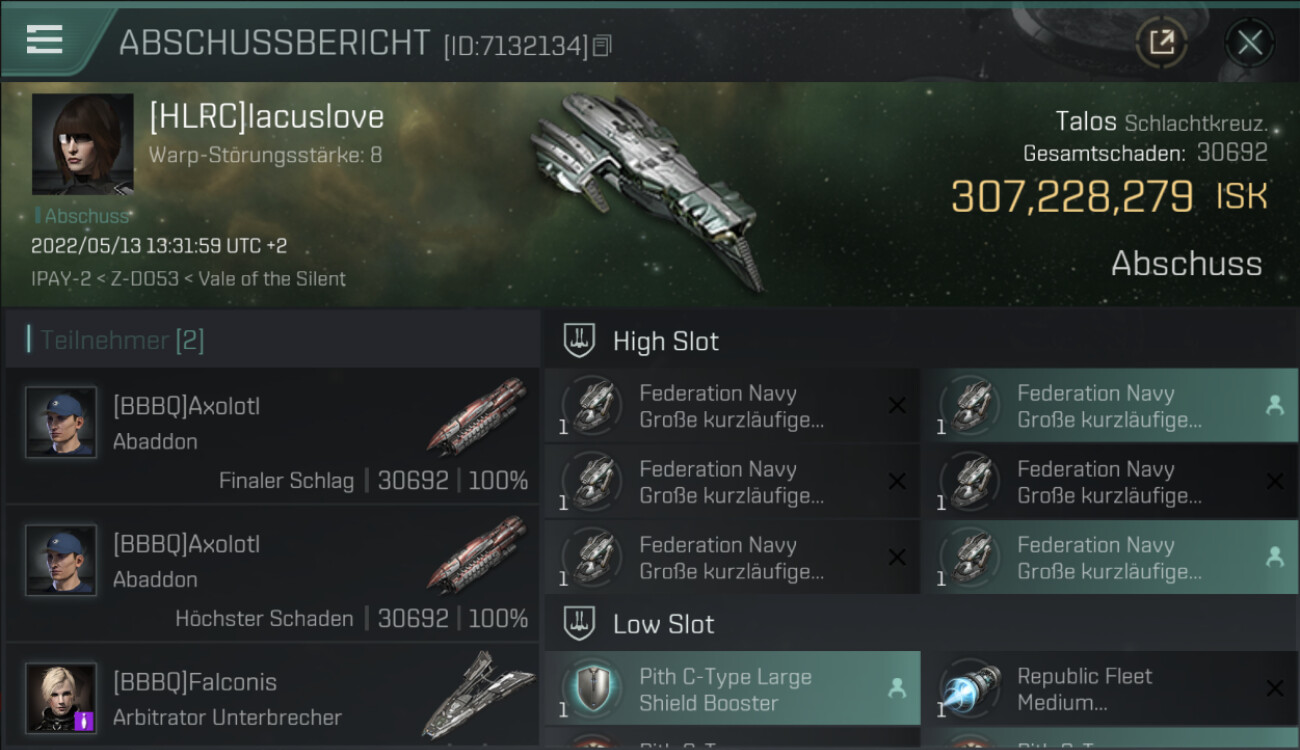Click Falconis character portrait
The image size is (1300, 750).
(61, 697)
